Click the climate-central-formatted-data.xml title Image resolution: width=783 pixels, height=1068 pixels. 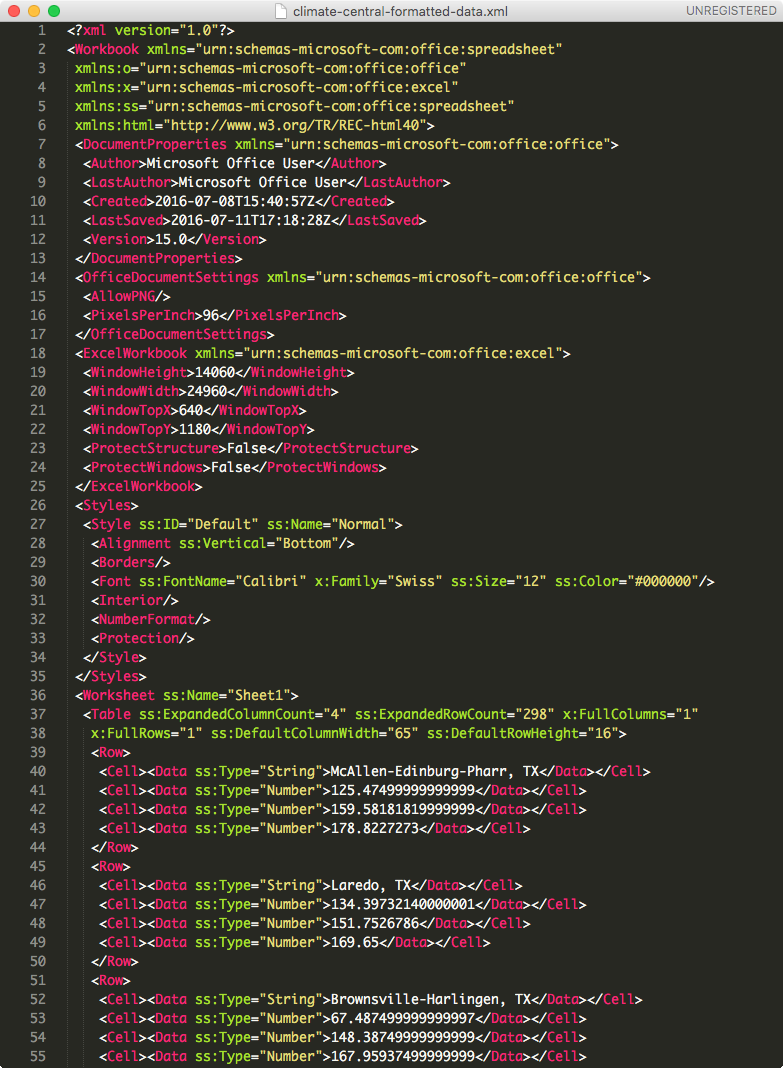pyautogui.click(x=400, y=11)
